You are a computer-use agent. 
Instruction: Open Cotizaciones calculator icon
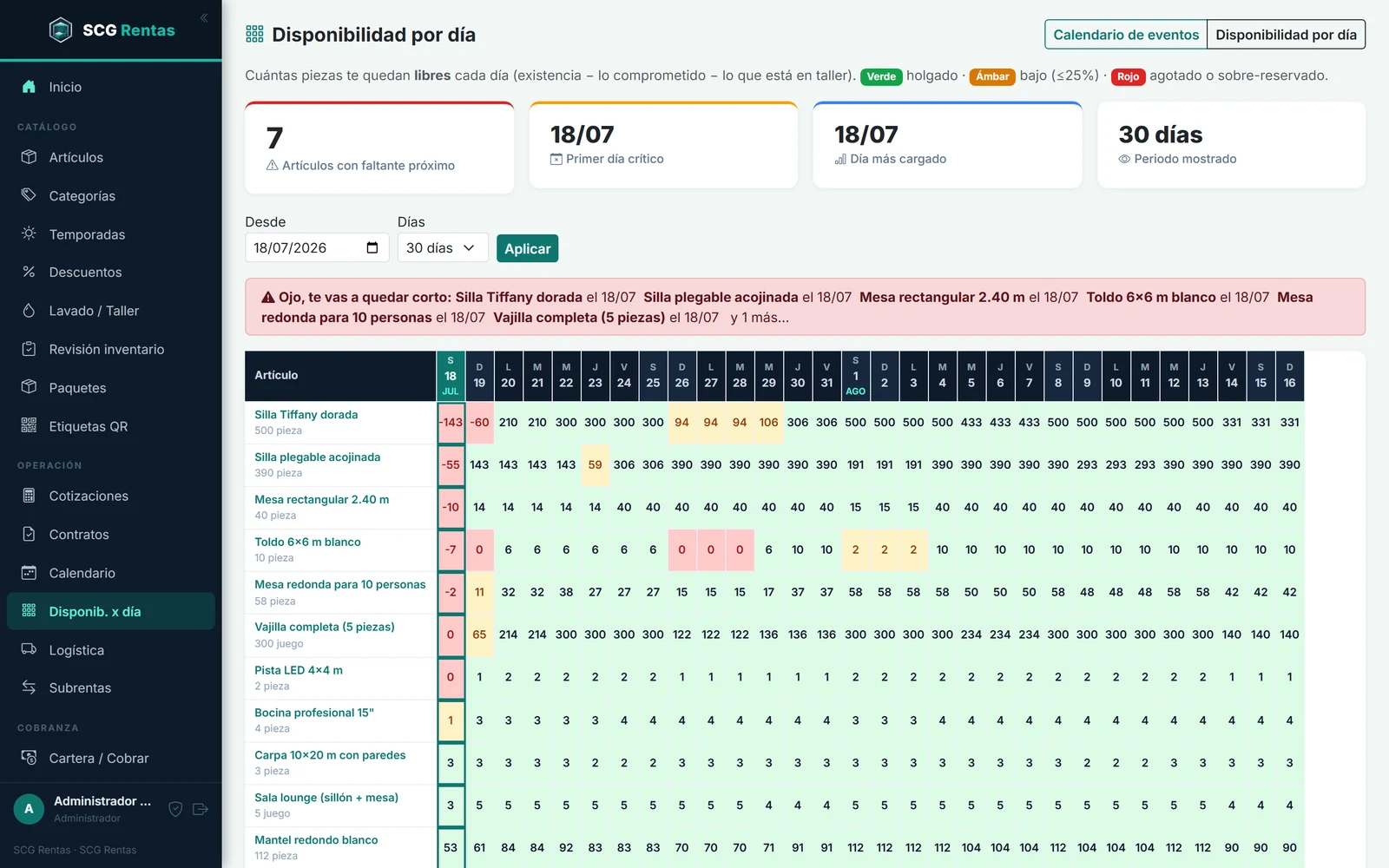29,496
